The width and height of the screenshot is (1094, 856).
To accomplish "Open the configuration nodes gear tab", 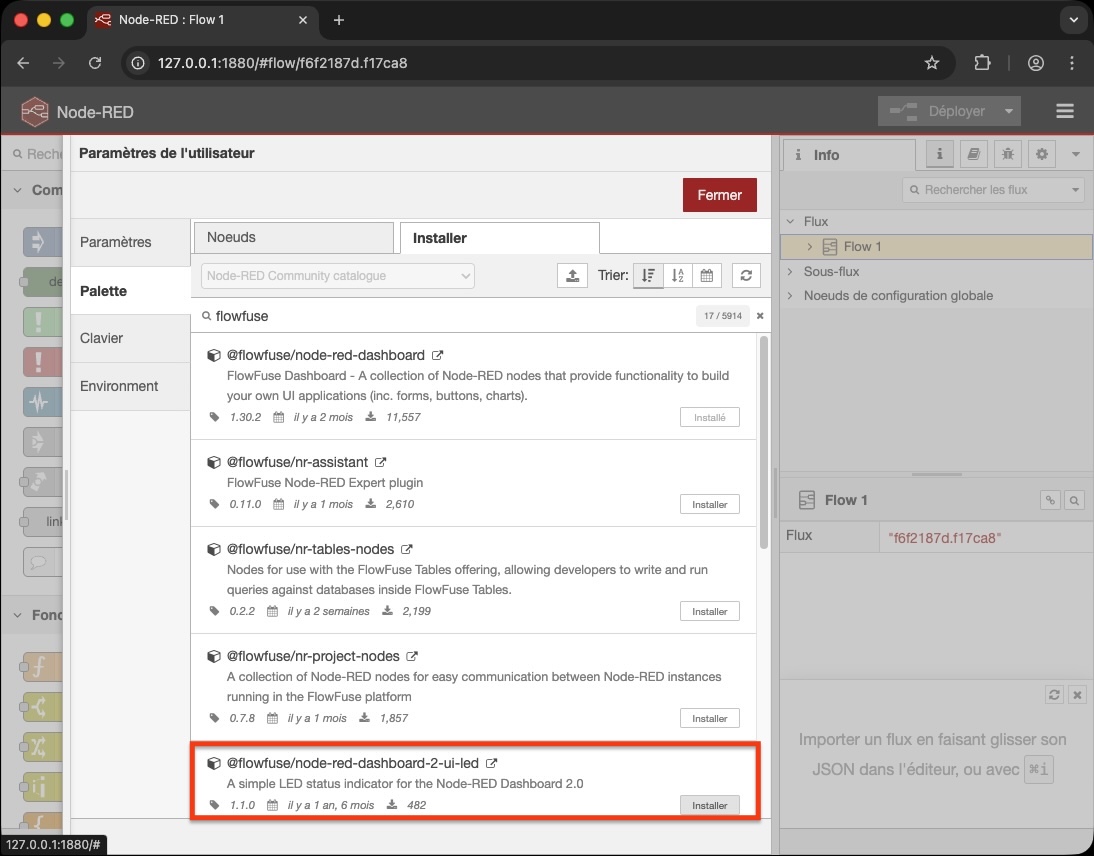I will 1042,154.
